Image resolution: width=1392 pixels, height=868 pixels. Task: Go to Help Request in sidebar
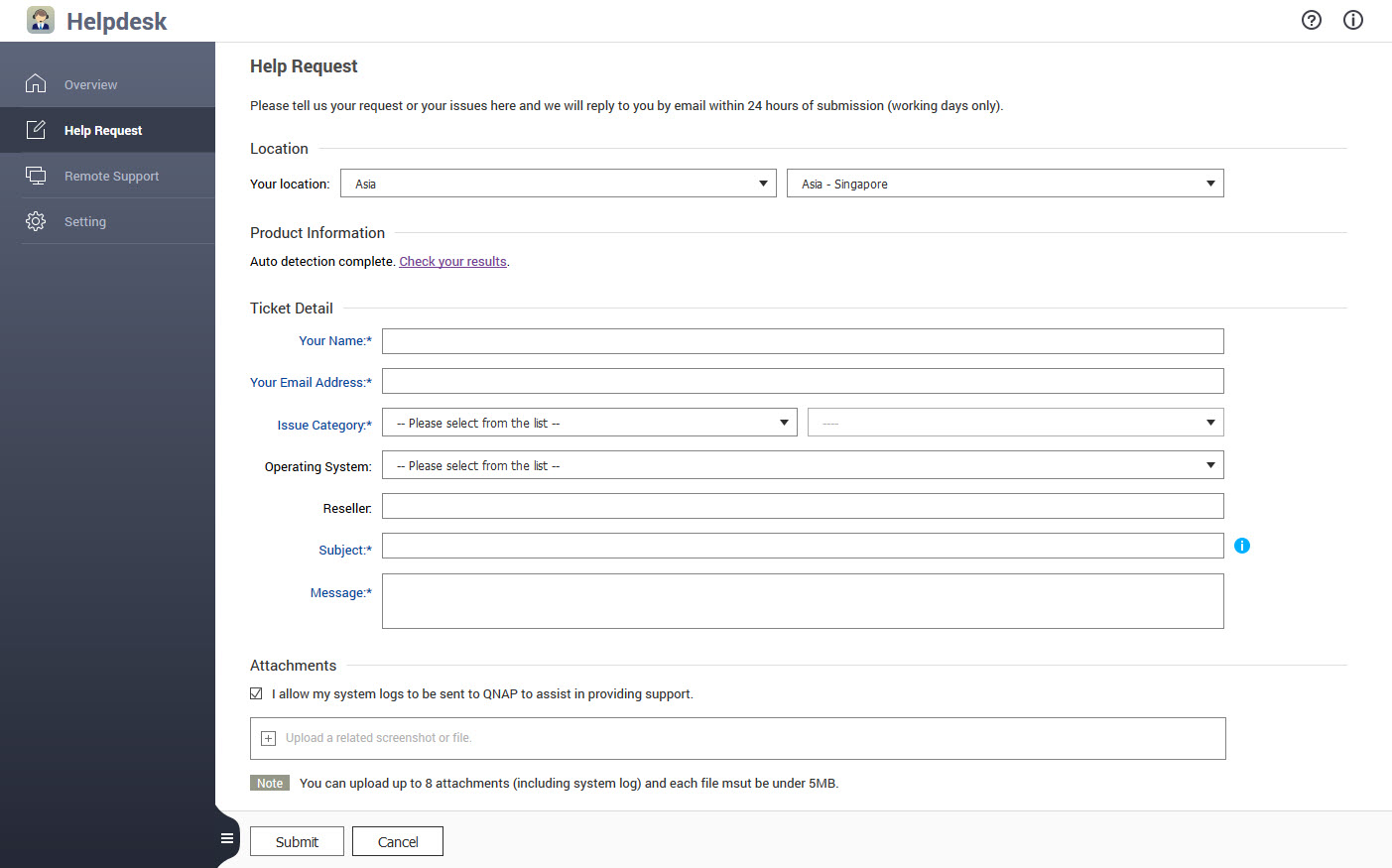click(x=103, y=130)
